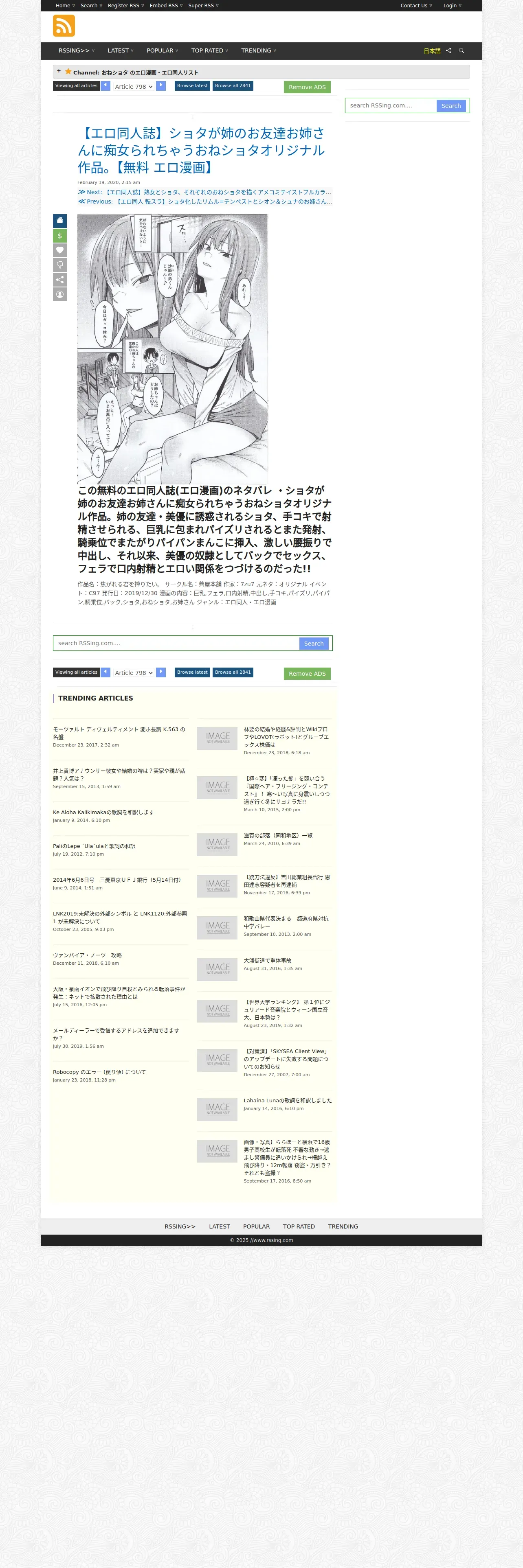The image size is (523, 1568).
Task: Click the user profile icon in the side toolbar
Action: (59, 294)
